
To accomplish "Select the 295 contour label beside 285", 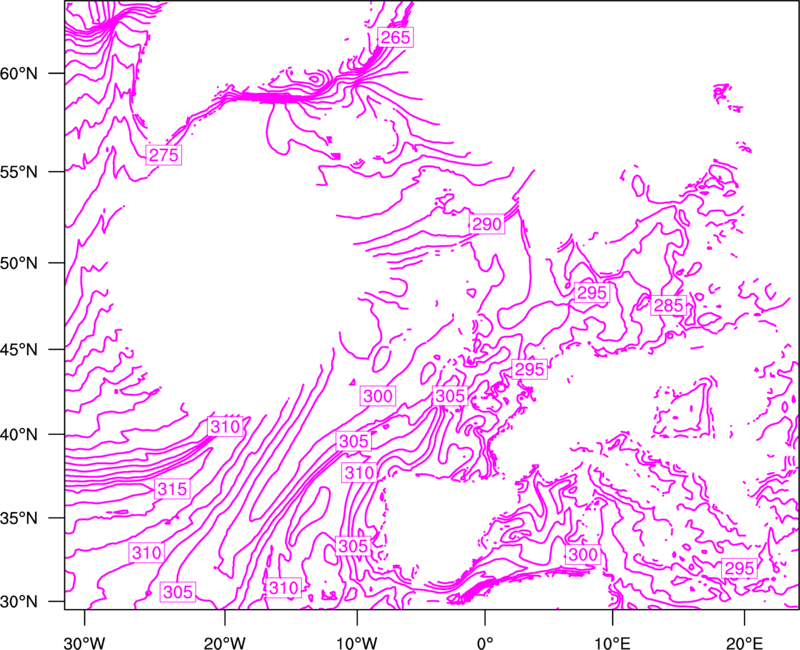I will [x=591, y=293].
